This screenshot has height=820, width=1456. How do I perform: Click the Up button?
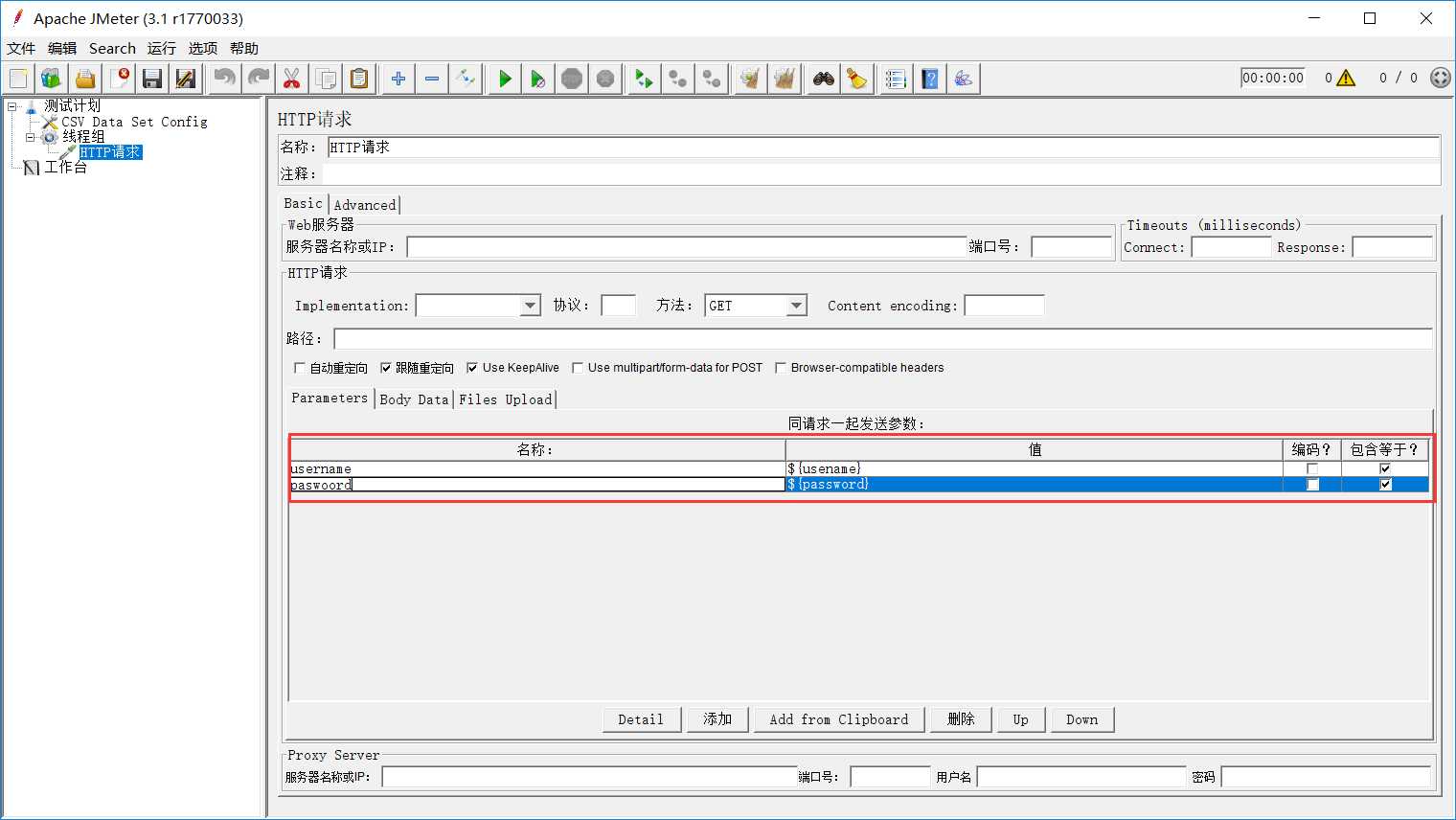(1021, 719)
